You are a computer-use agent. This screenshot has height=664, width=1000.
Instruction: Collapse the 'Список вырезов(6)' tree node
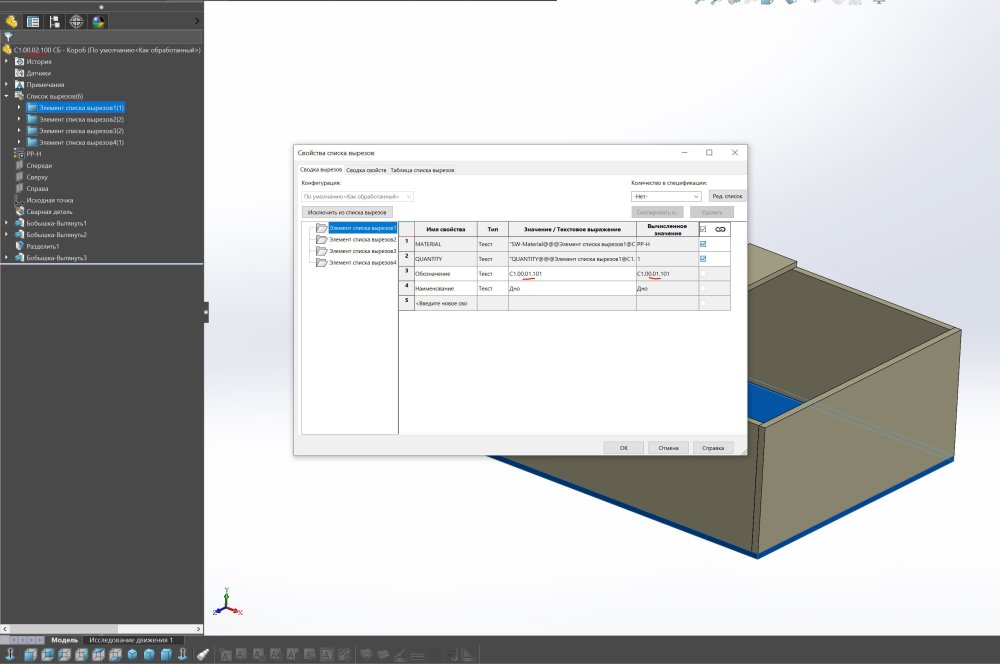[7, 96]
